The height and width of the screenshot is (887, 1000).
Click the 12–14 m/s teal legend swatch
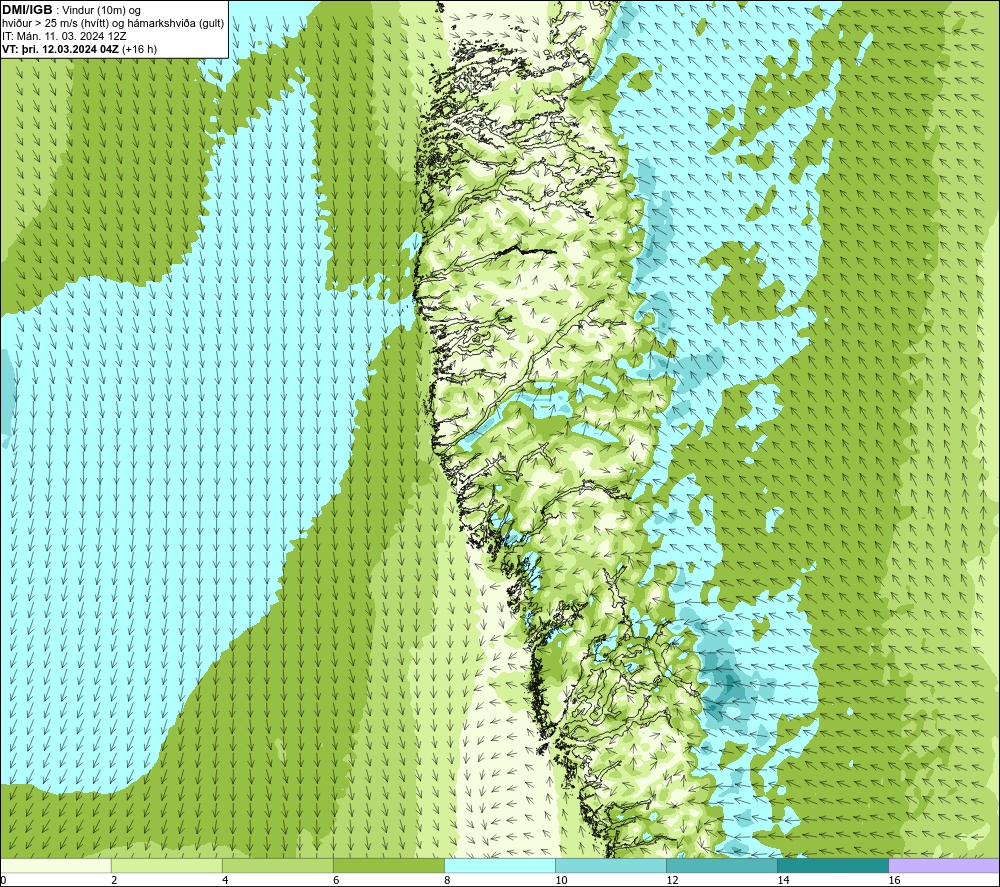point(722,865)
